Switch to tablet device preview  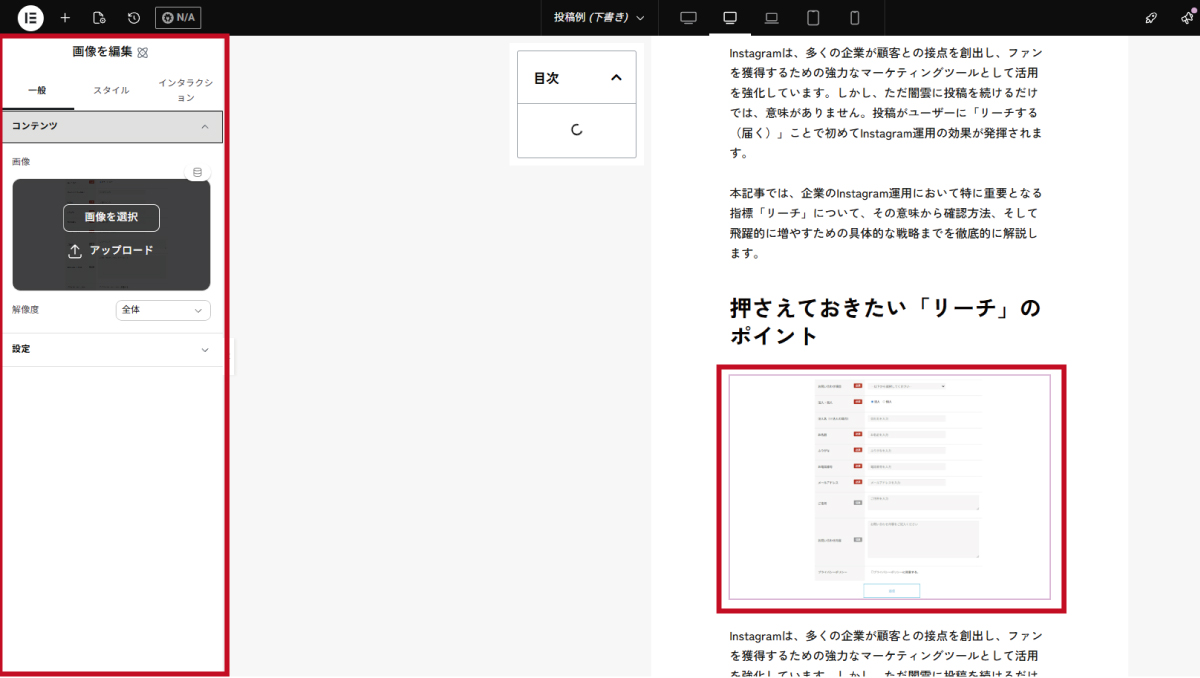(813, 18)
